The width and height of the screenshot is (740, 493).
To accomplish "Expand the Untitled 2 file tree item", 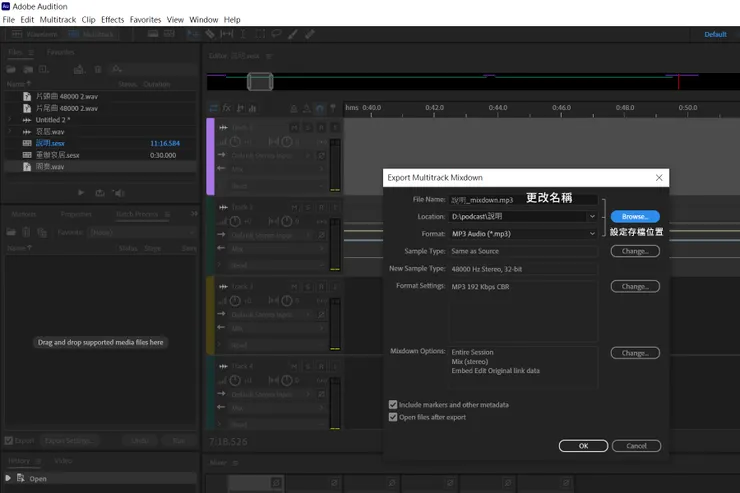I will (x=11, y=120).
